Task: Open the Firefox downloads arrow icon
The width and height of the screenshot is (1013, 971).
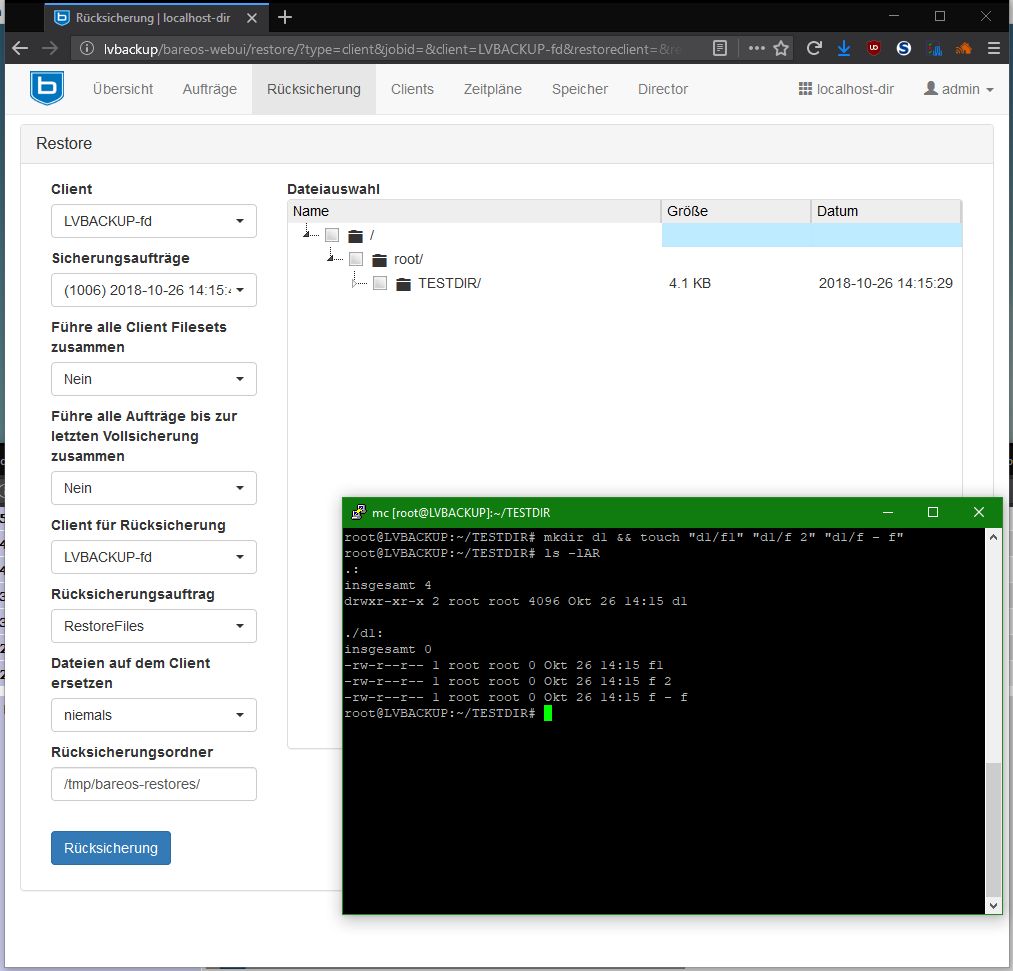Action: [843, 48]
